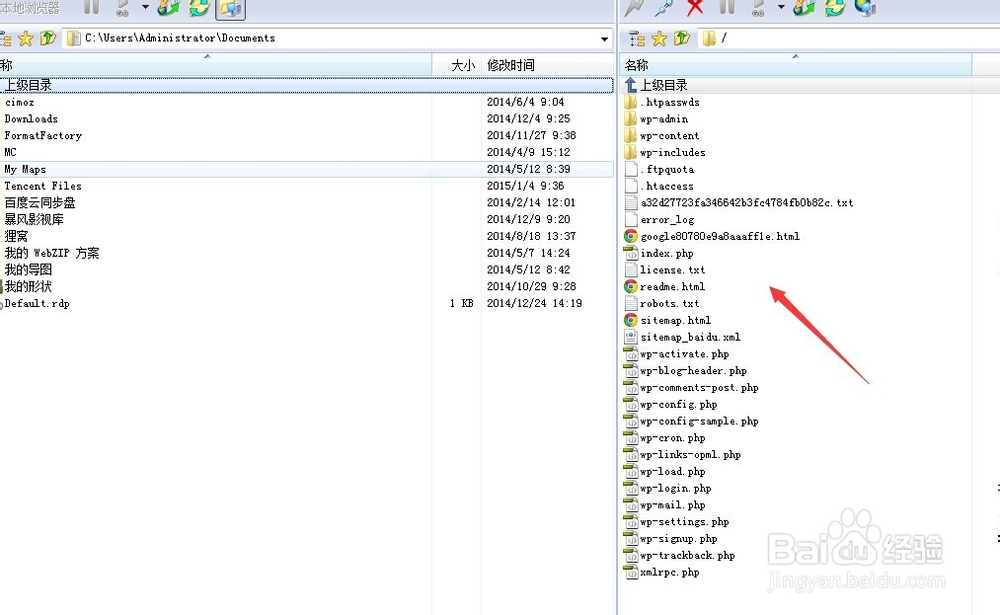Select the wp-admin remote folder
Viewport: 1000px width, 615px height.
tap(656, 119)
